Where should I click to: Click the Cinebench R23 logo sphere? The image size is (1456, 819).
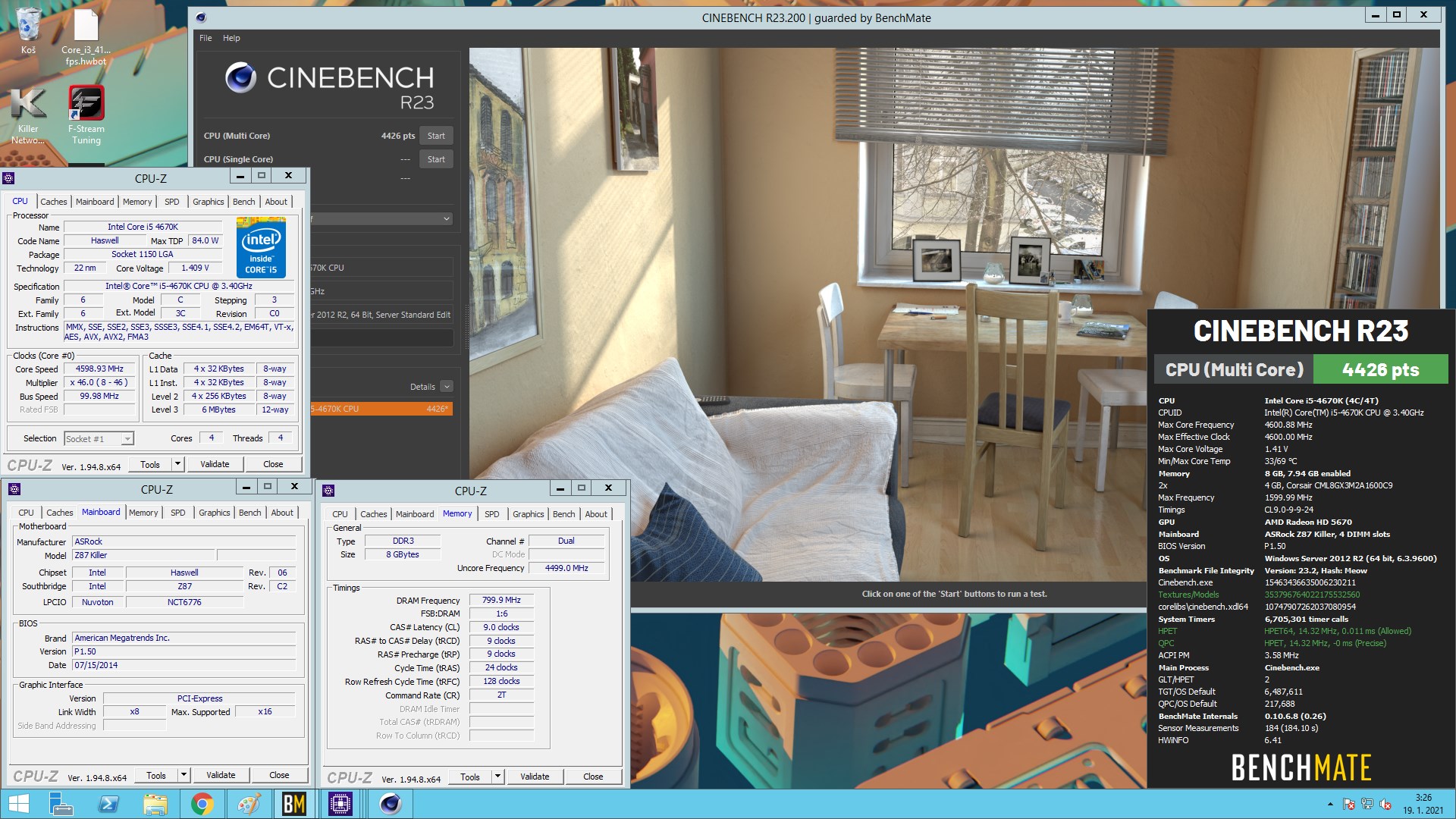pos(240,77)
